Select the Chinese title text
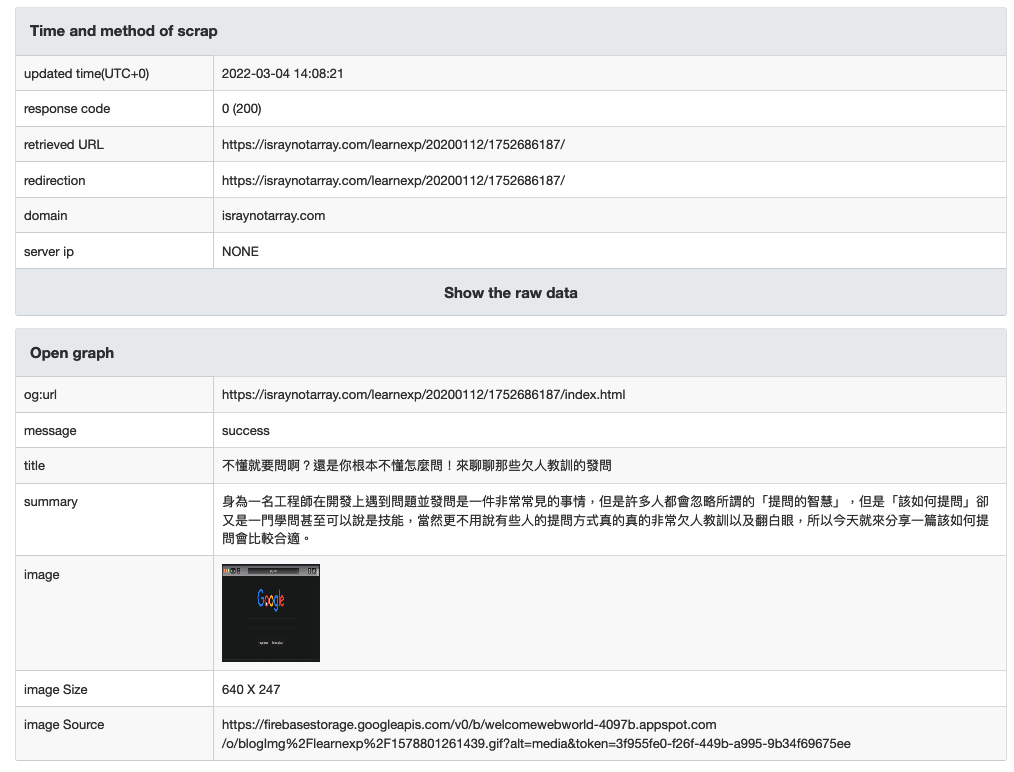 416,466
